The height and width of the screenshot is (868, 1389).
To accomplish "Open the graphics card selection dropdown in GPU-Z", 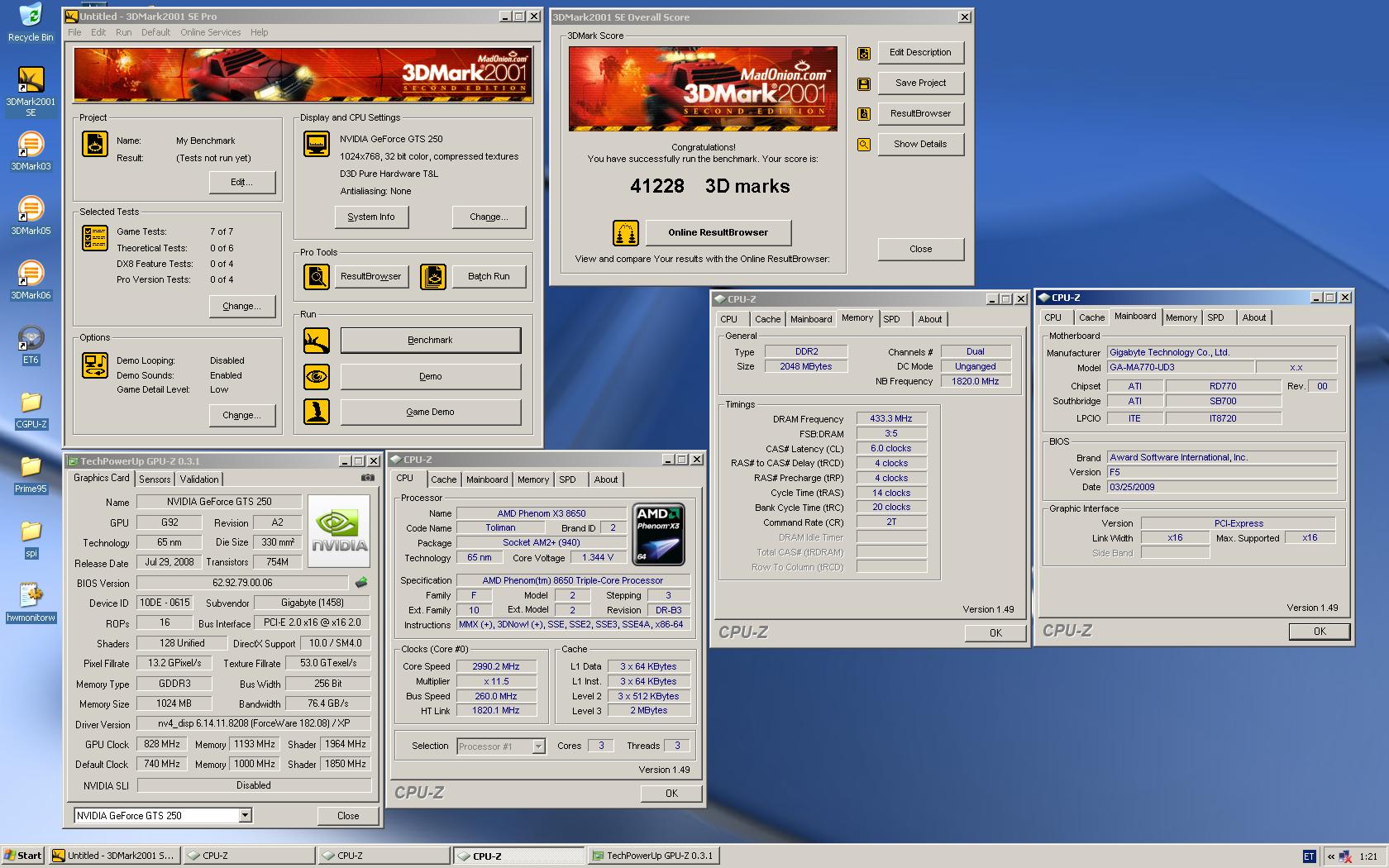I will point(245,816).
